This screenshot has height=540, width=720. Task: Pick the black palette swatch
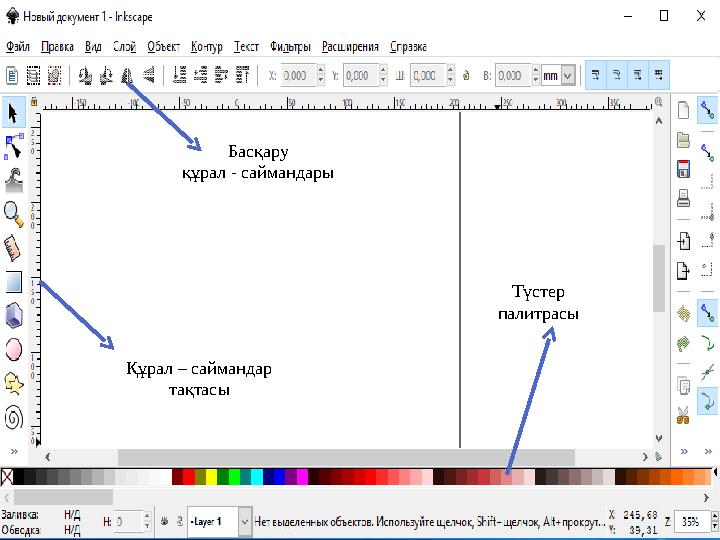point(19,477)
